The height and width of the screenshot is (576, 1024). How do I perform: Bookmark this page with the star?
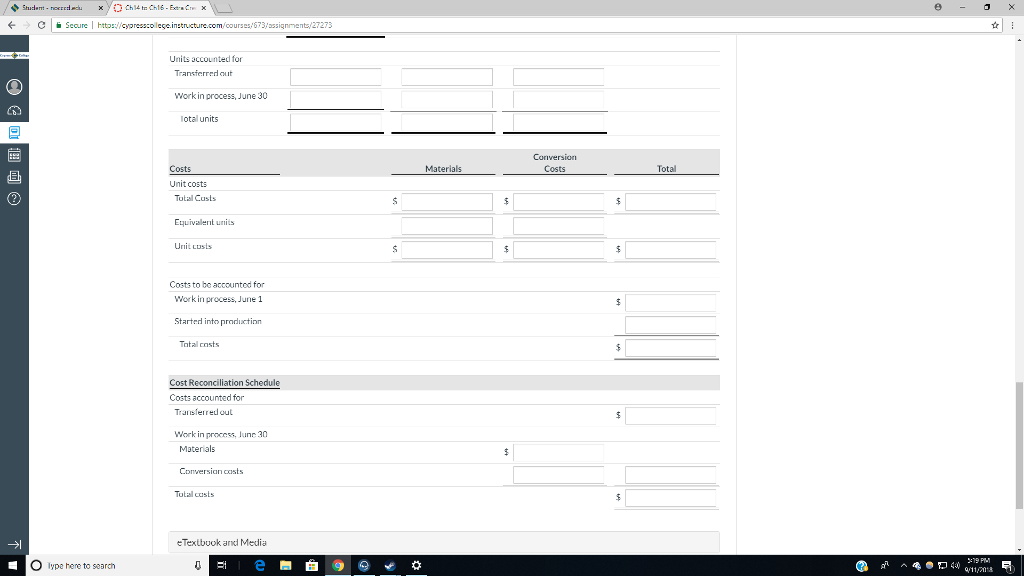[x=995, y=25]
